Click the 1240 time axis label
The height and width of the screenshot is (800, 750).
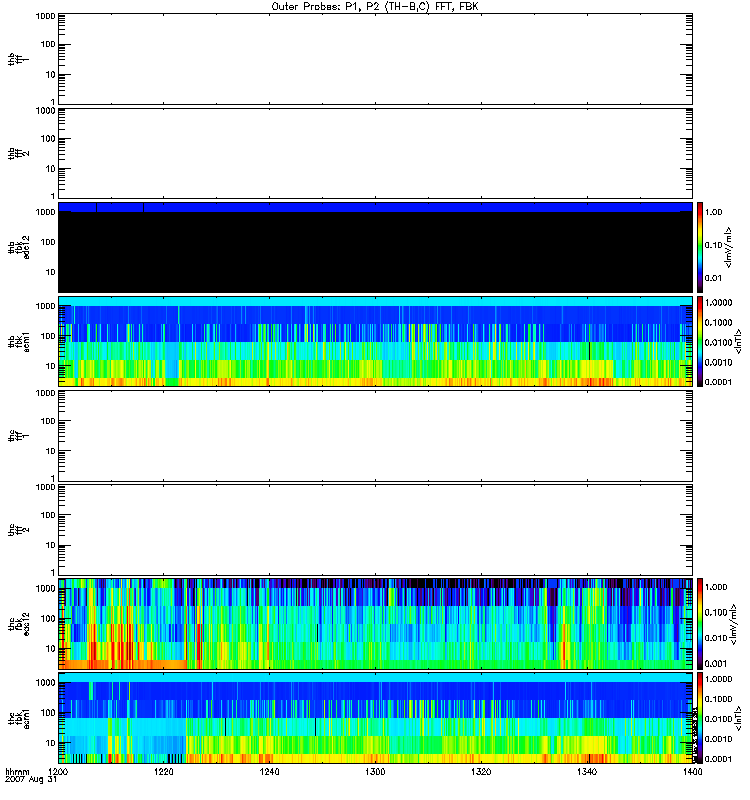click(x=270, y=773)
